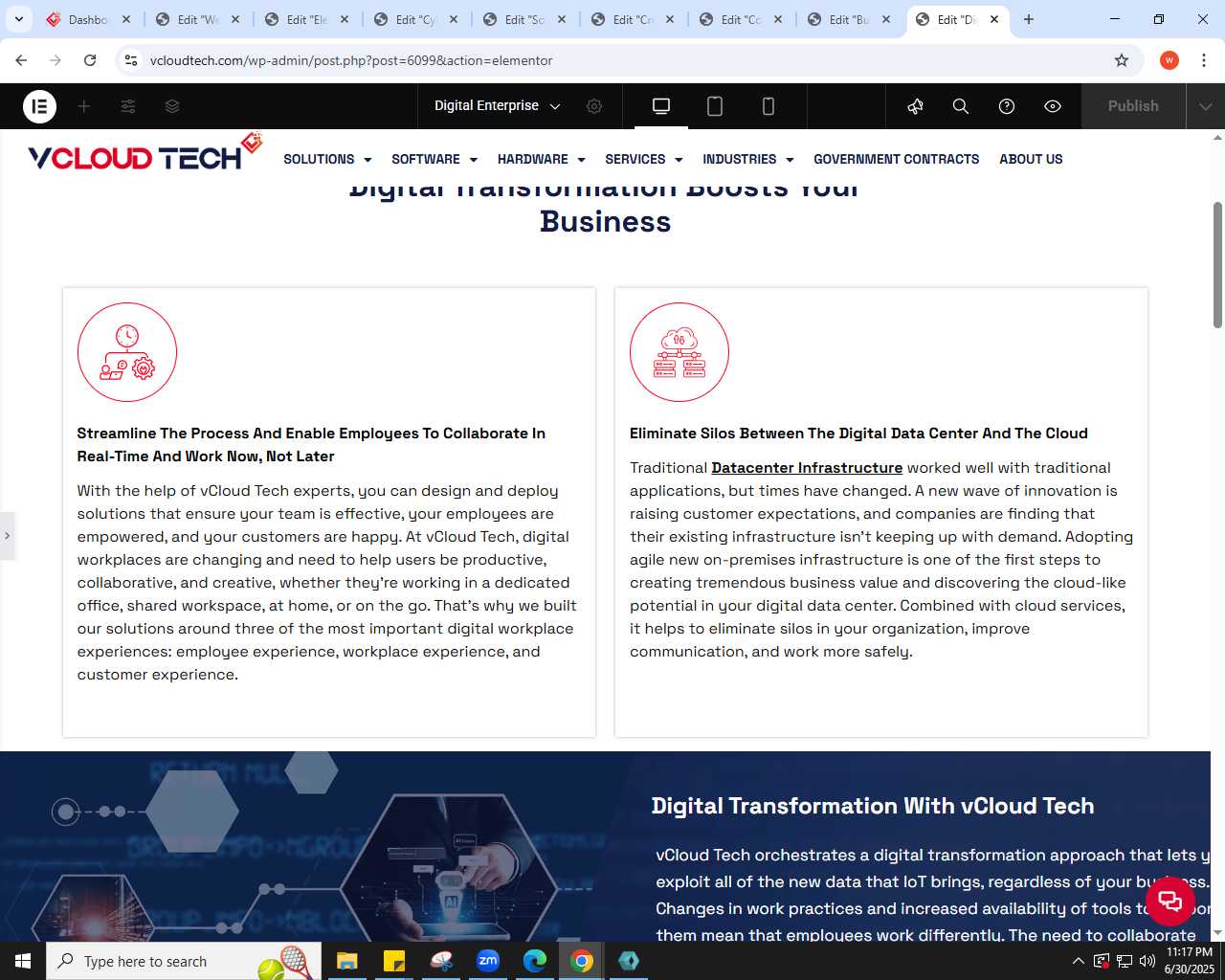Open the Digital Enterprise document dropdown
Viewport: 1225px width, 980px height.
498,106
